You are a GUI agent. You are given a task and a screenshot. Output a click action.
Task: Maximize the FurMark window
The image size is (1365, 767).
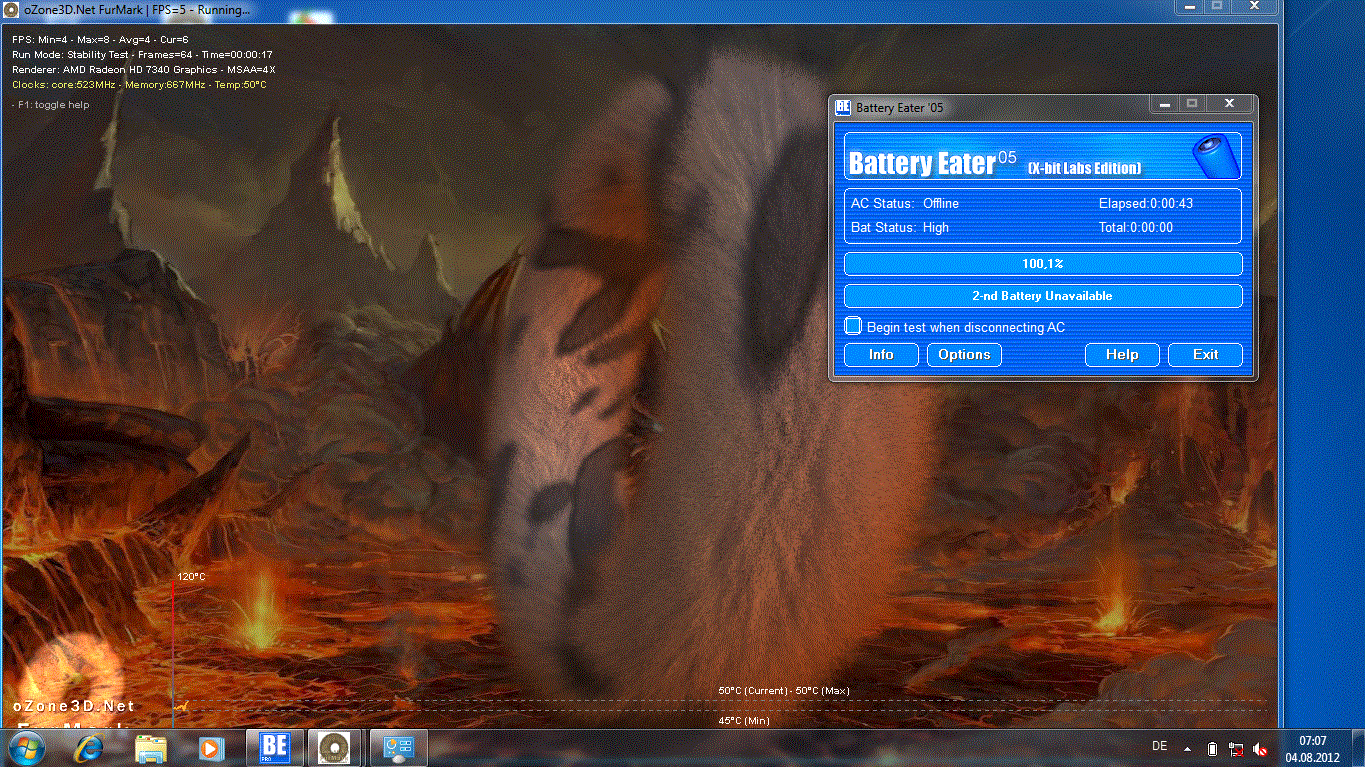click(x=1217, y=6)
